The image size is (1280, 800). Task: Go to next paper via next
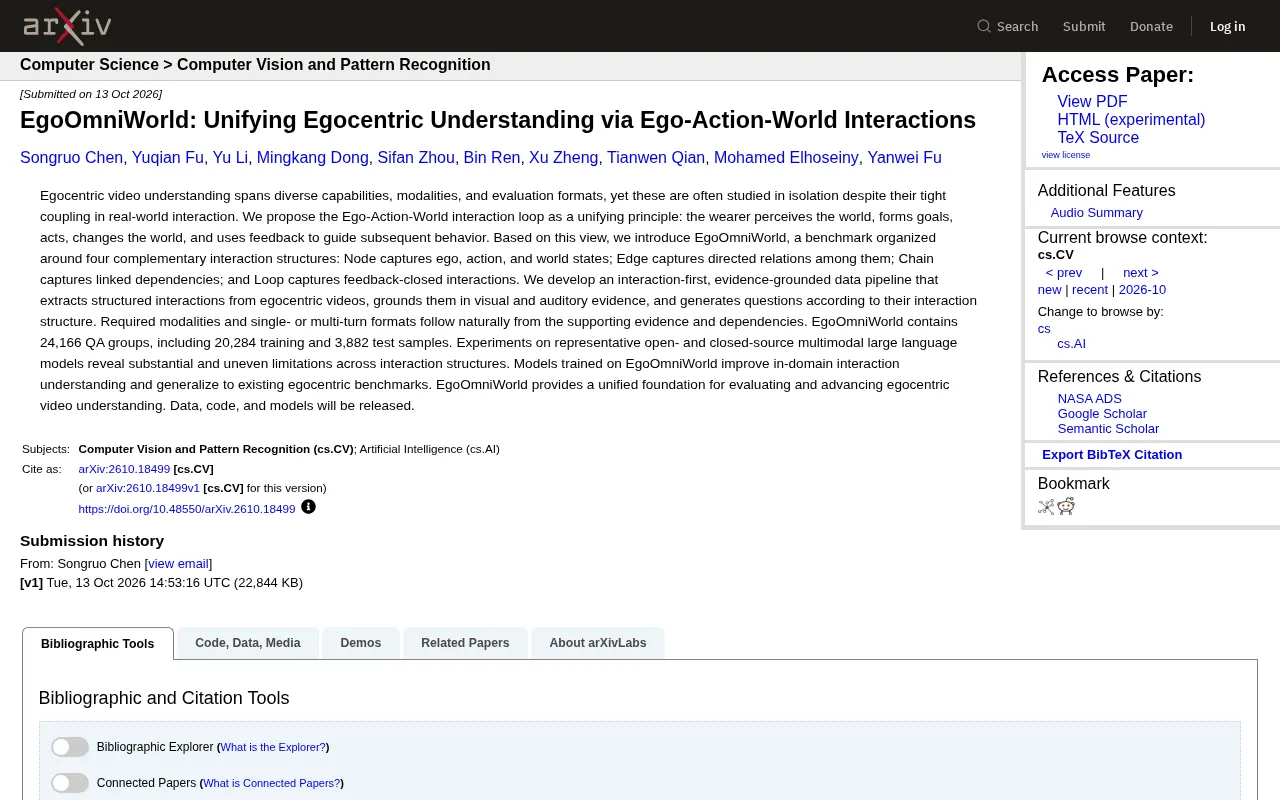[x=1140, y=273]
